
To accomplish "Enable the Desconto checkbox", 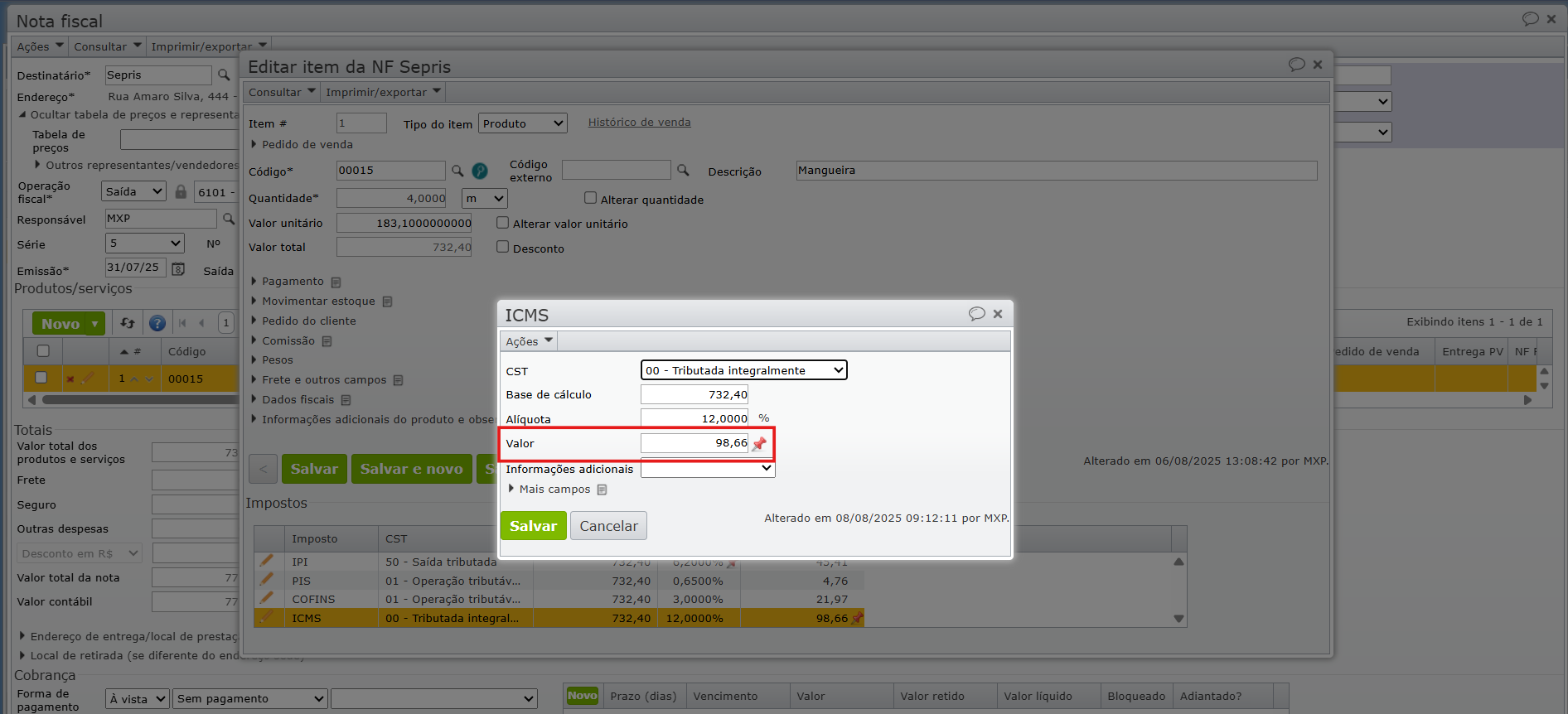I will (x=502, y=247).
